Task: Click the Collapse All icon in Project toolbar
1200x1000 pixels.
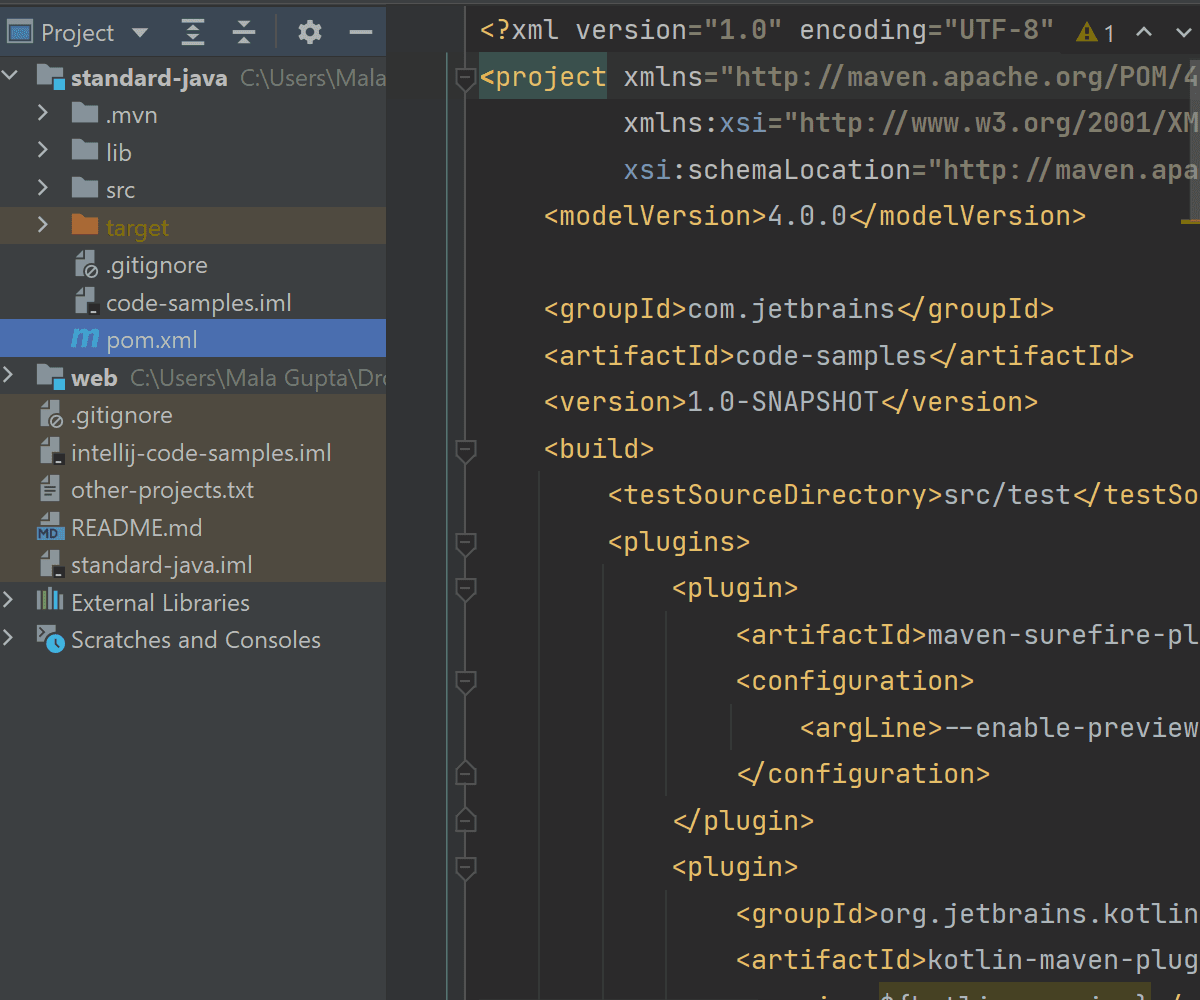Action: [x=244, y=33]
